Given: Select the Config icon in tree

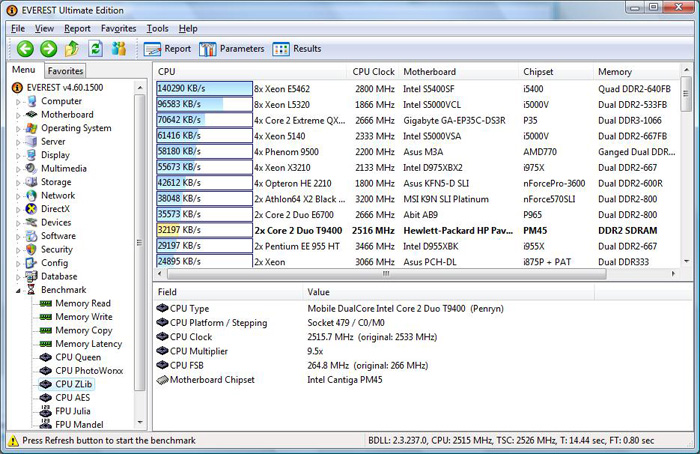Looking at the screenshot, I should (31, 263).
